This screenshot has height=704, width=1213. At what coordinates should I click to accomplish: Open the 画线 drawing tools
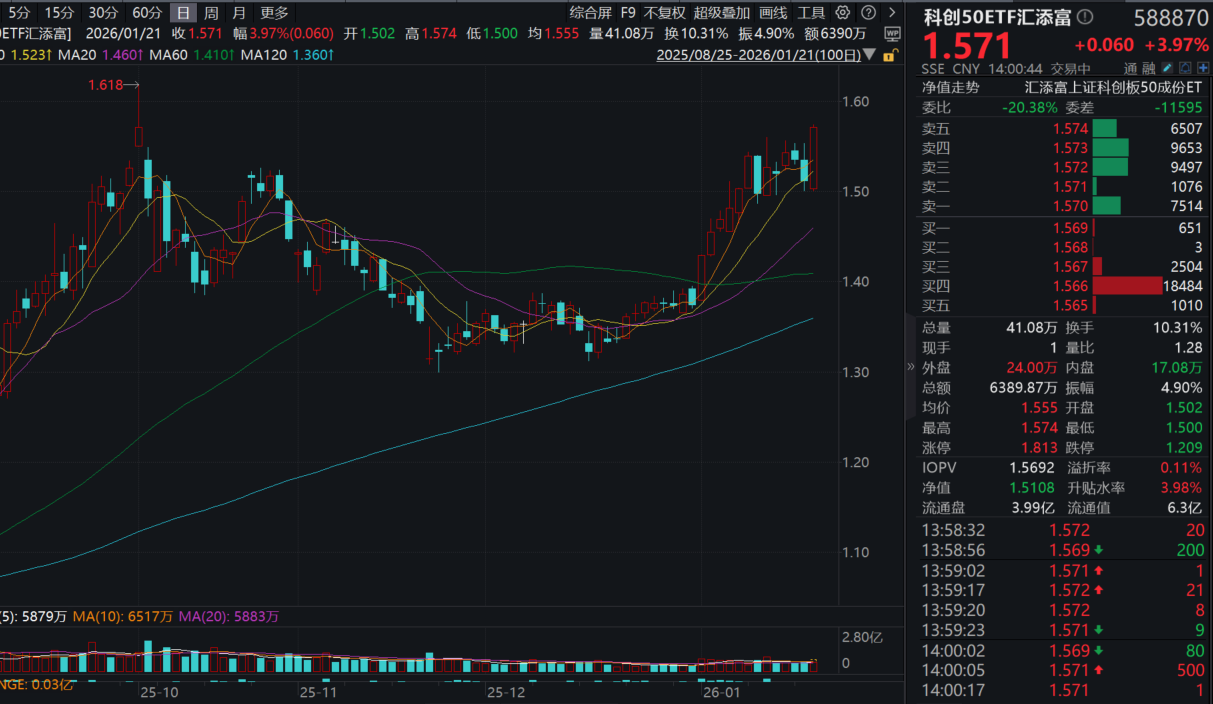[773, 13]
